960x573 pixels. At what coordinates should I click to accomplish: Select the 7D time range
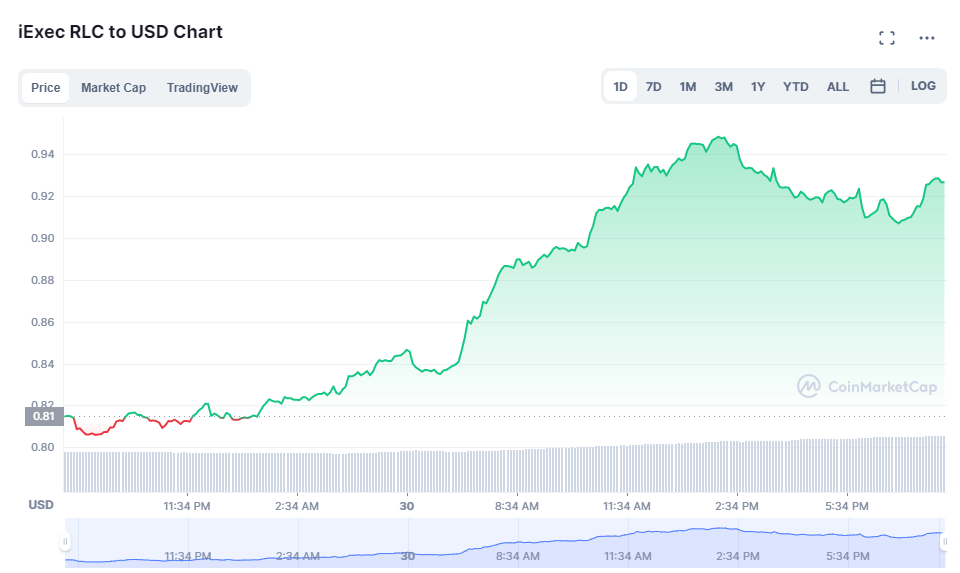[654, 87]
